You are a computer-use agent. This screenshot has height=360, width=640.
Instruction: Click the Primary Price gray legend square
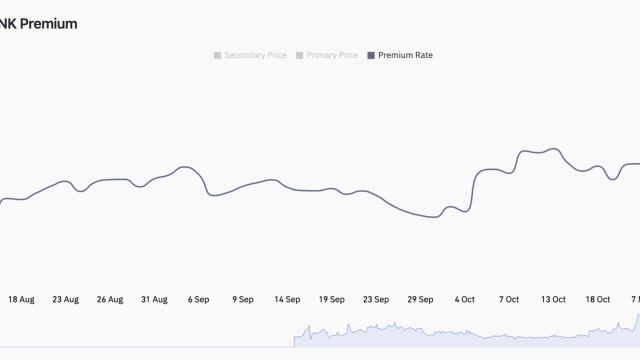click(299, 55)
